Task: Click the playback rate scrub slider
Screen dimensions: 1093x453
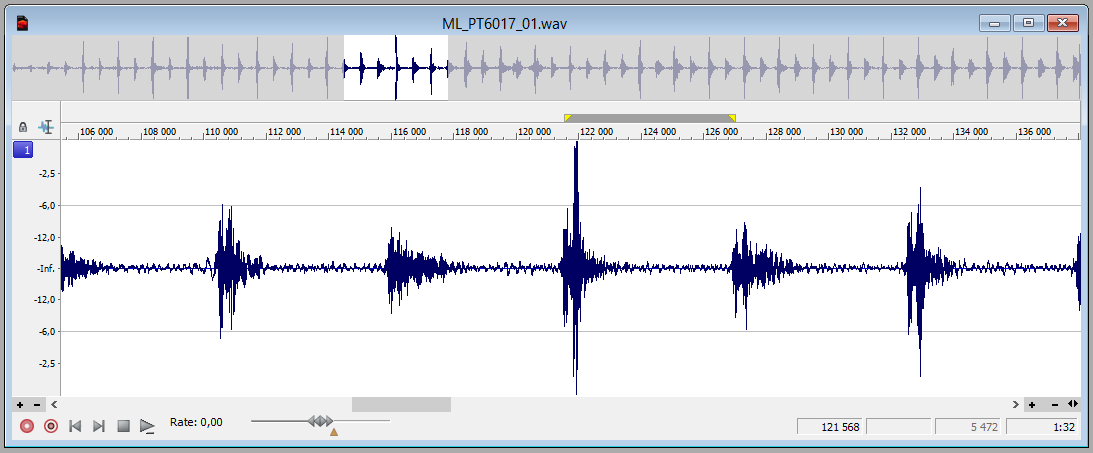Action: tap(320, 422)
